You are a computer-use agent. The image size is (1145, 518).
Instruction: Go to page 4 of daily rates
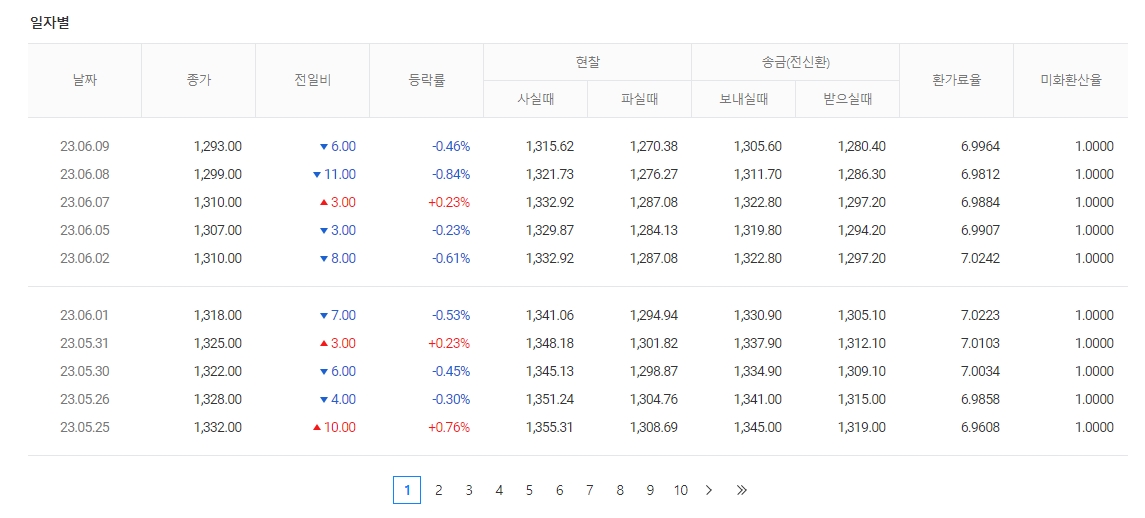499,490
